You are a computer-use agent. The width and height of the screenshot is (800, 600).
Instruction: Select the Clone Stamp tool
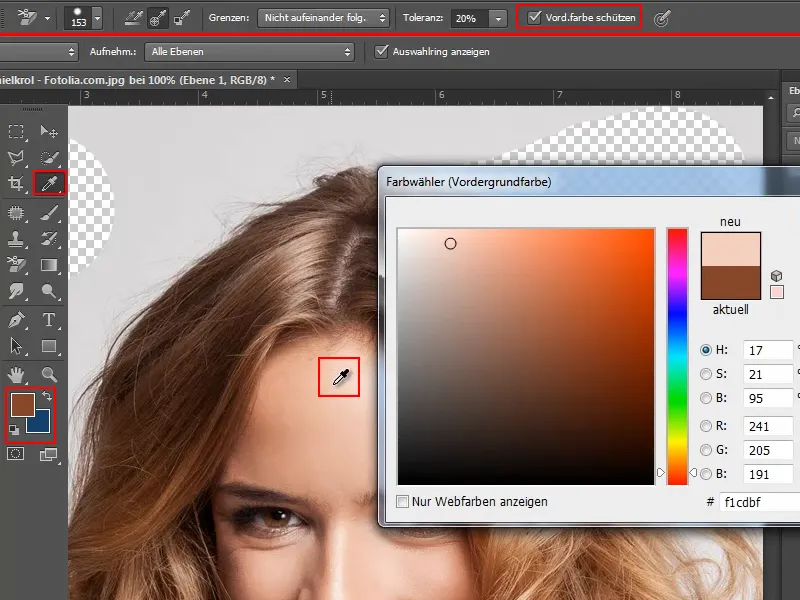click(x=16, y=238)
